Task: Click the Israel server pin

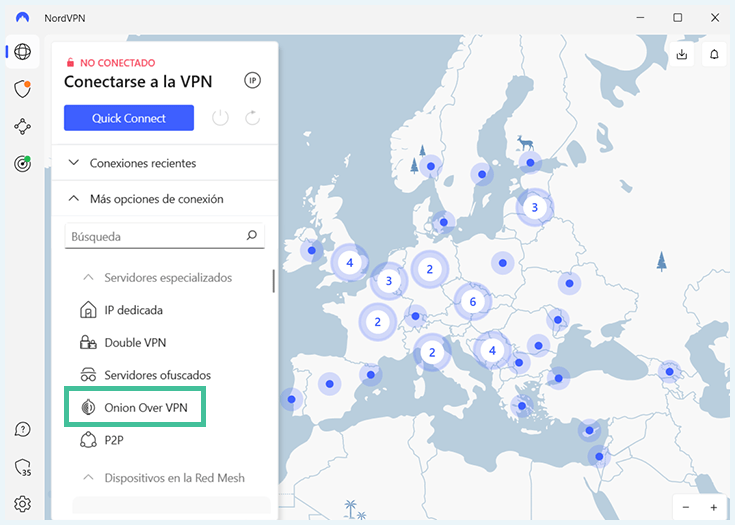Action: [x=599, y=456]
